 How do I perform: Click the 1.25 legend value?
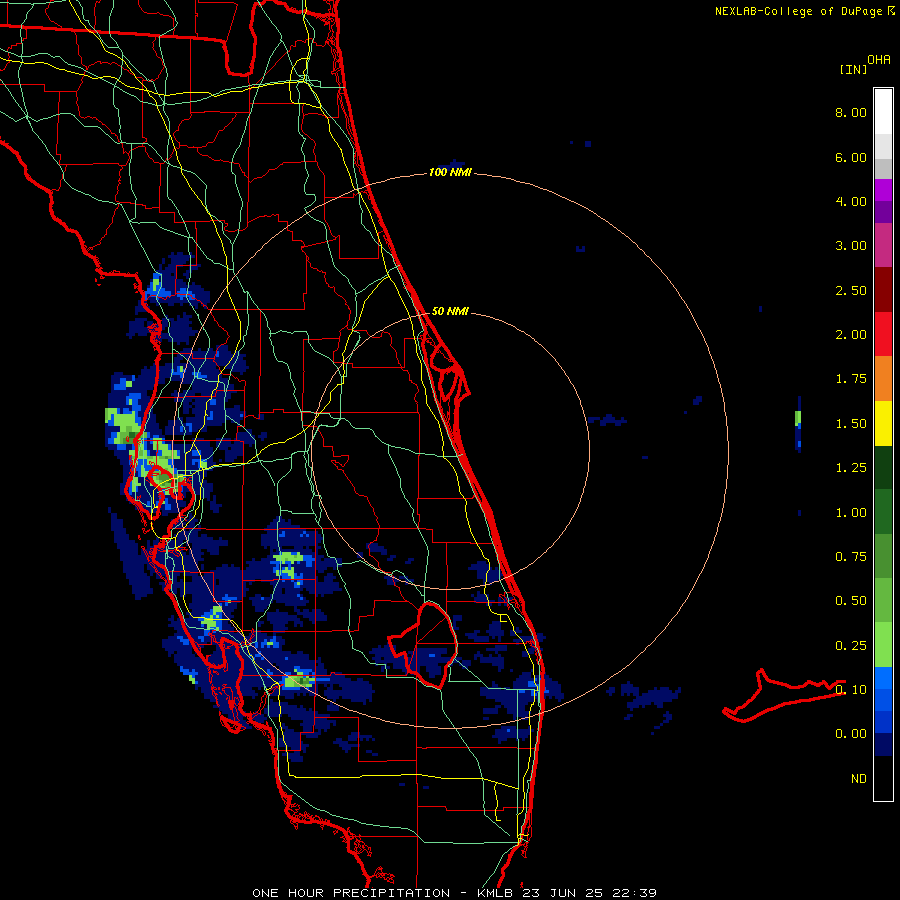pyautogui.click(x=851, y=468)
